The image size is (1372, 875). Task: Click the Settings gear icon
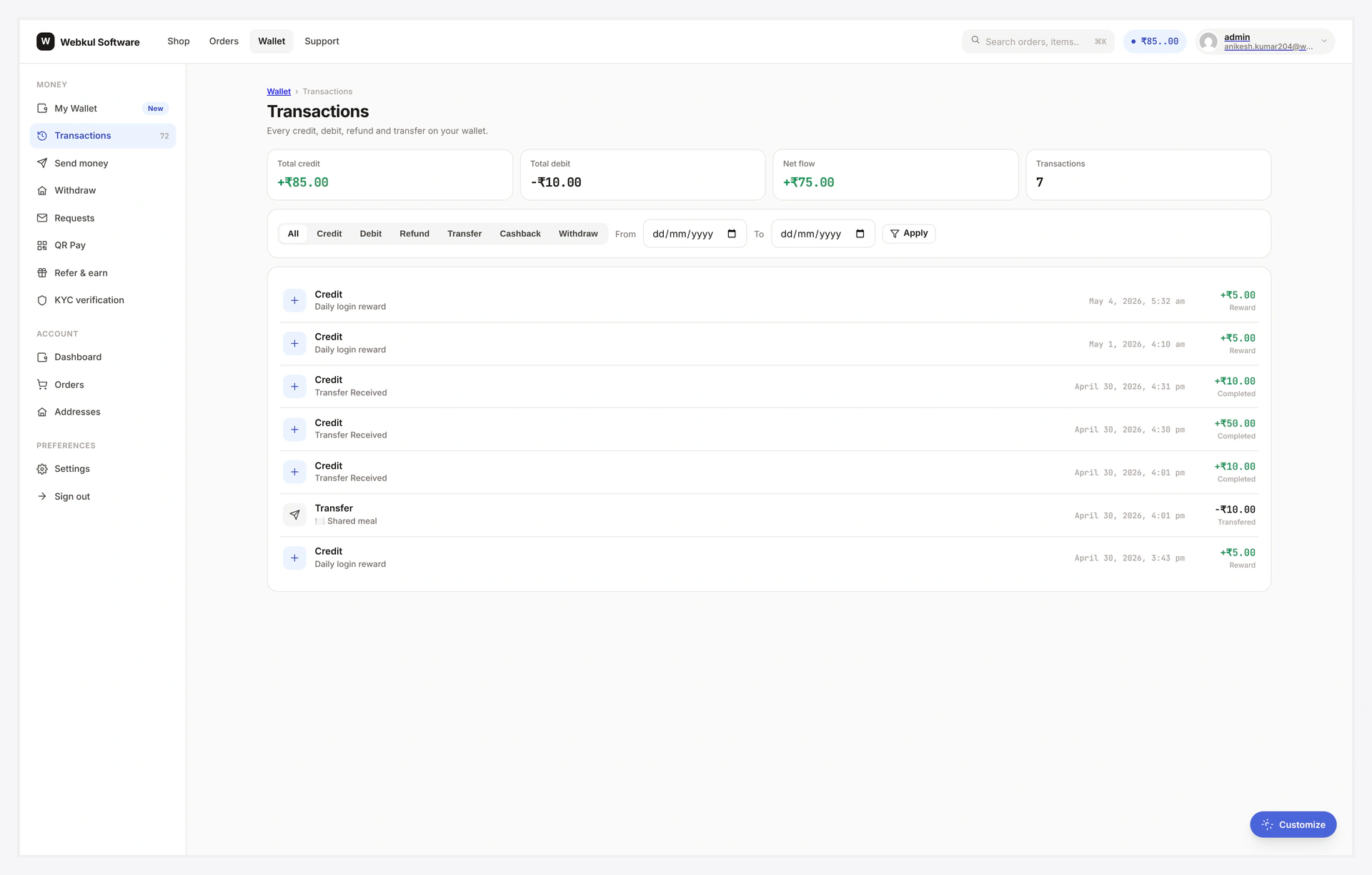[x=42, y=469]
